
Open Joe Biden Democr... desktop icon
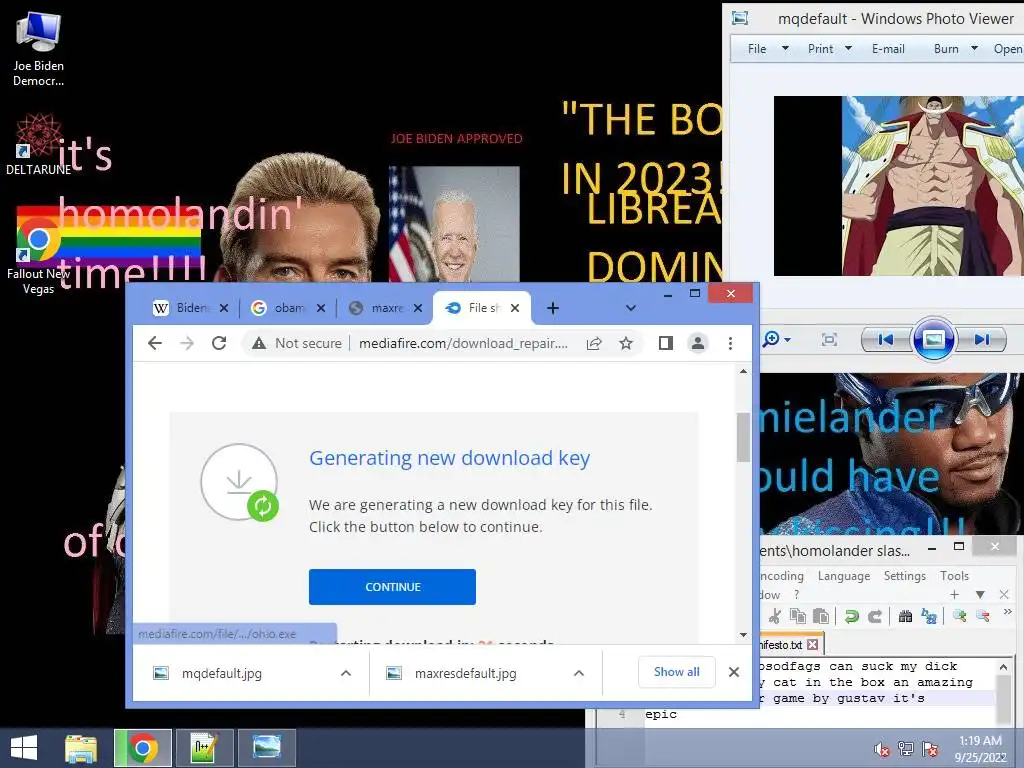pos(39,50)
